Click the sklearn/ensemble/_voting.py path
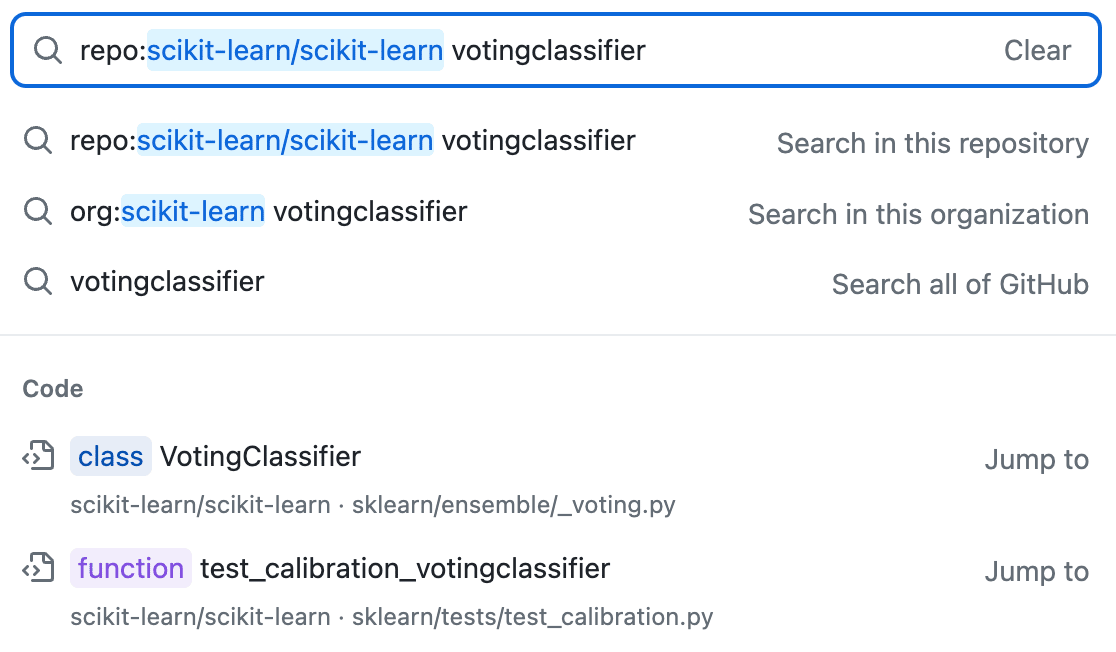 coord(513,505)
